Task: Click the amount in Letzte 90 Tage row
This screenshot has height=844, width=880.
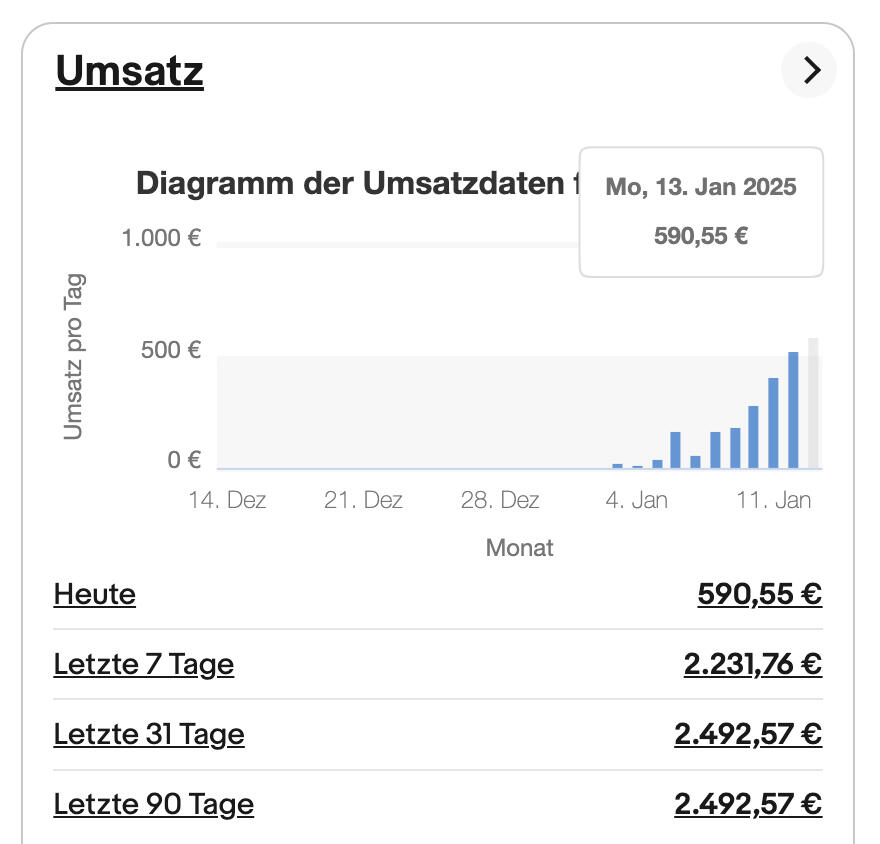Action: (748, 805)
